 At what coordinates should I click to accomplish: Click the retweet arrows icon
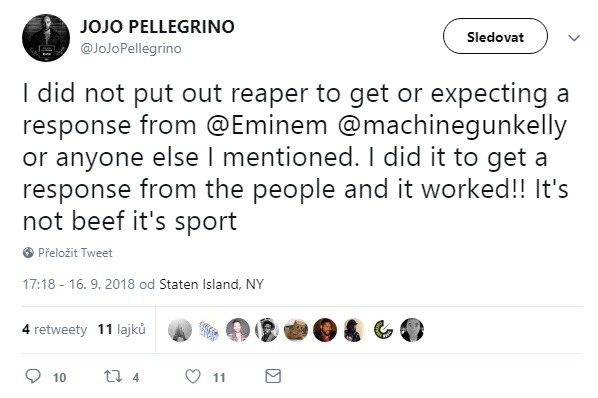coord(113,376)
